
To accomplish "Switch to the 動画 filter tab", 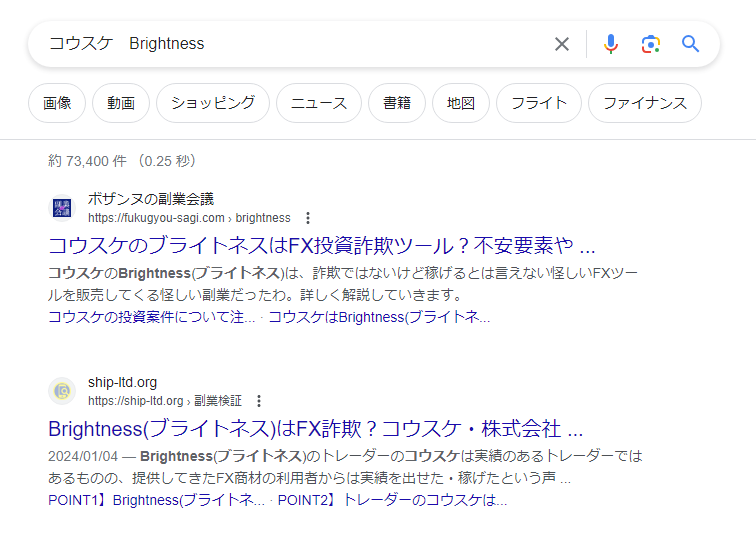I will pyautogui.click(x=121, y=103).
